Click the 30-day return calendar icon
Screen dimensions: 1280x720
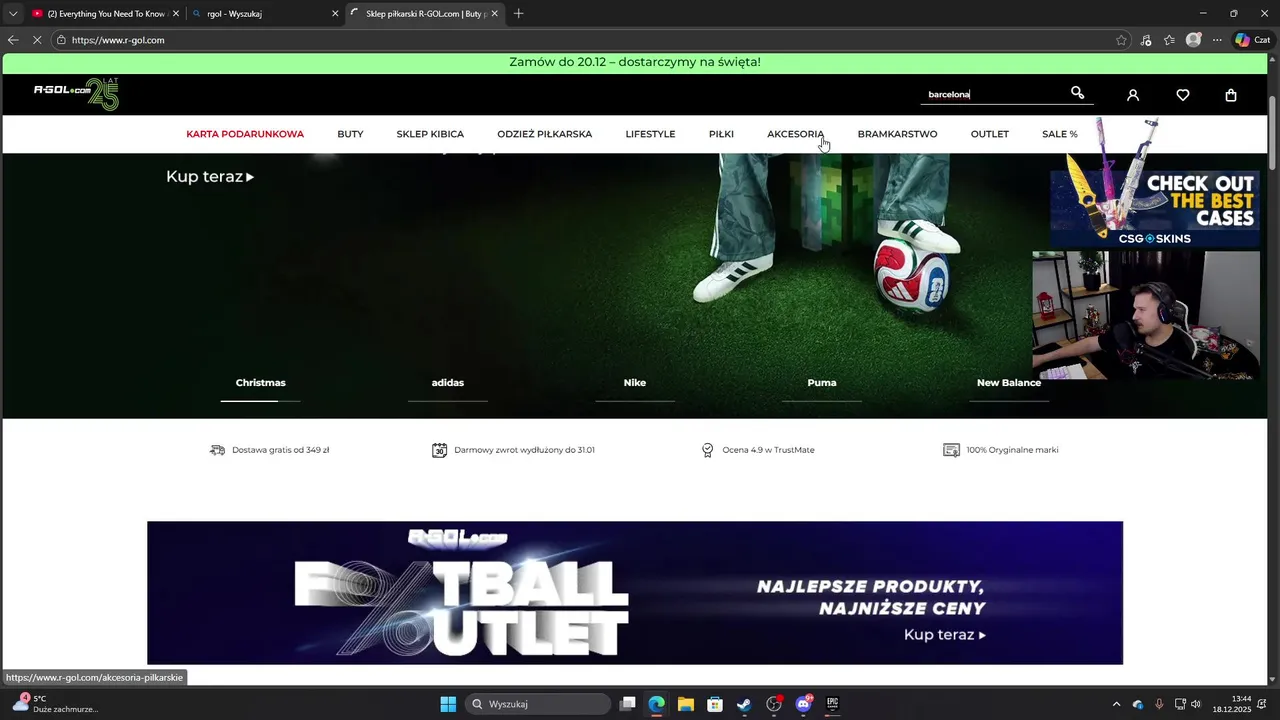439,450
